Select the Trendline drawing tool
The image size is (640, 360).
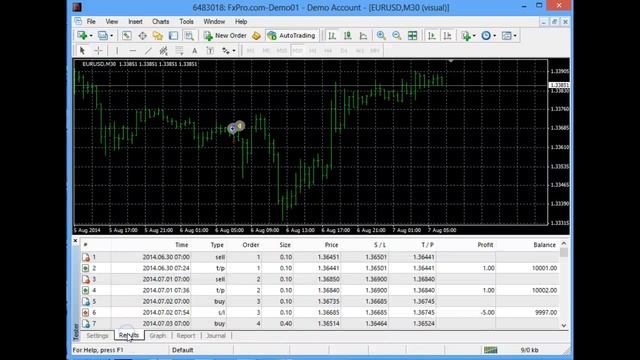point(148,51)
